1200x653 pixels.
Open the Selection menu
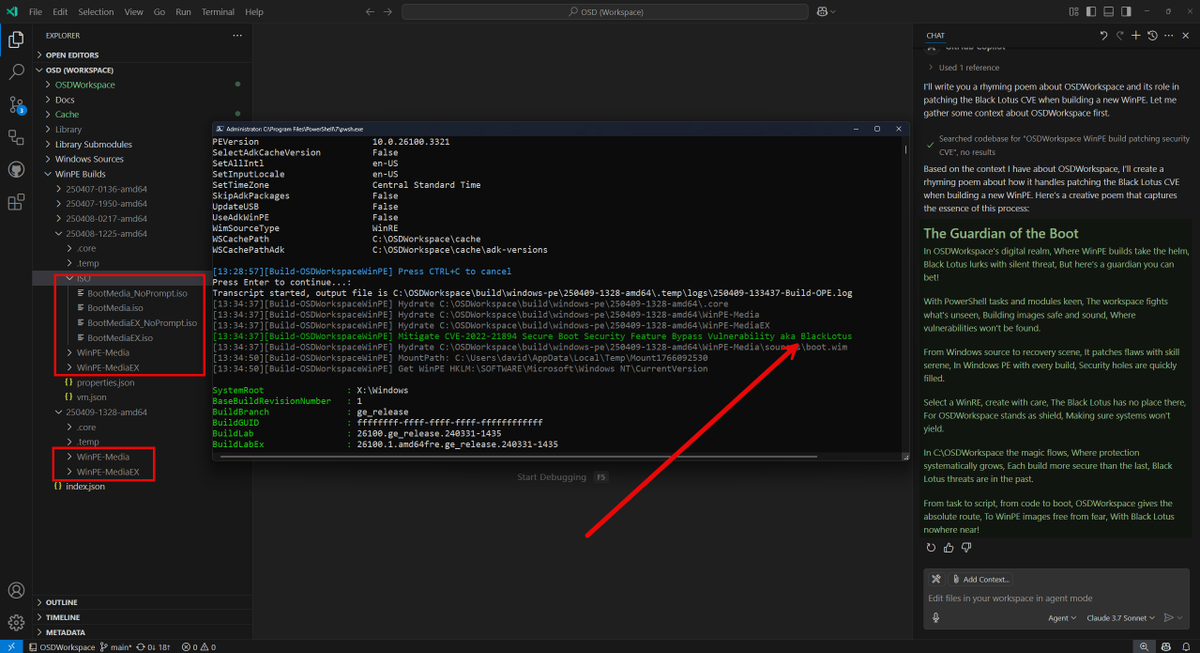tap(96, 12)
